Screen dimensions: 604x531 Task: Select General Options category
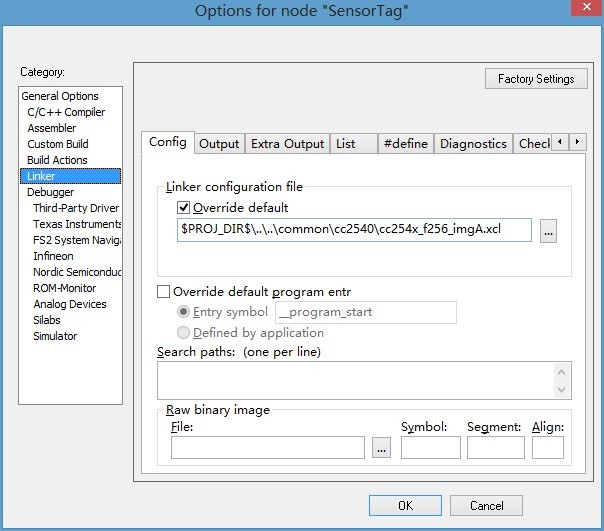point(60,96)
